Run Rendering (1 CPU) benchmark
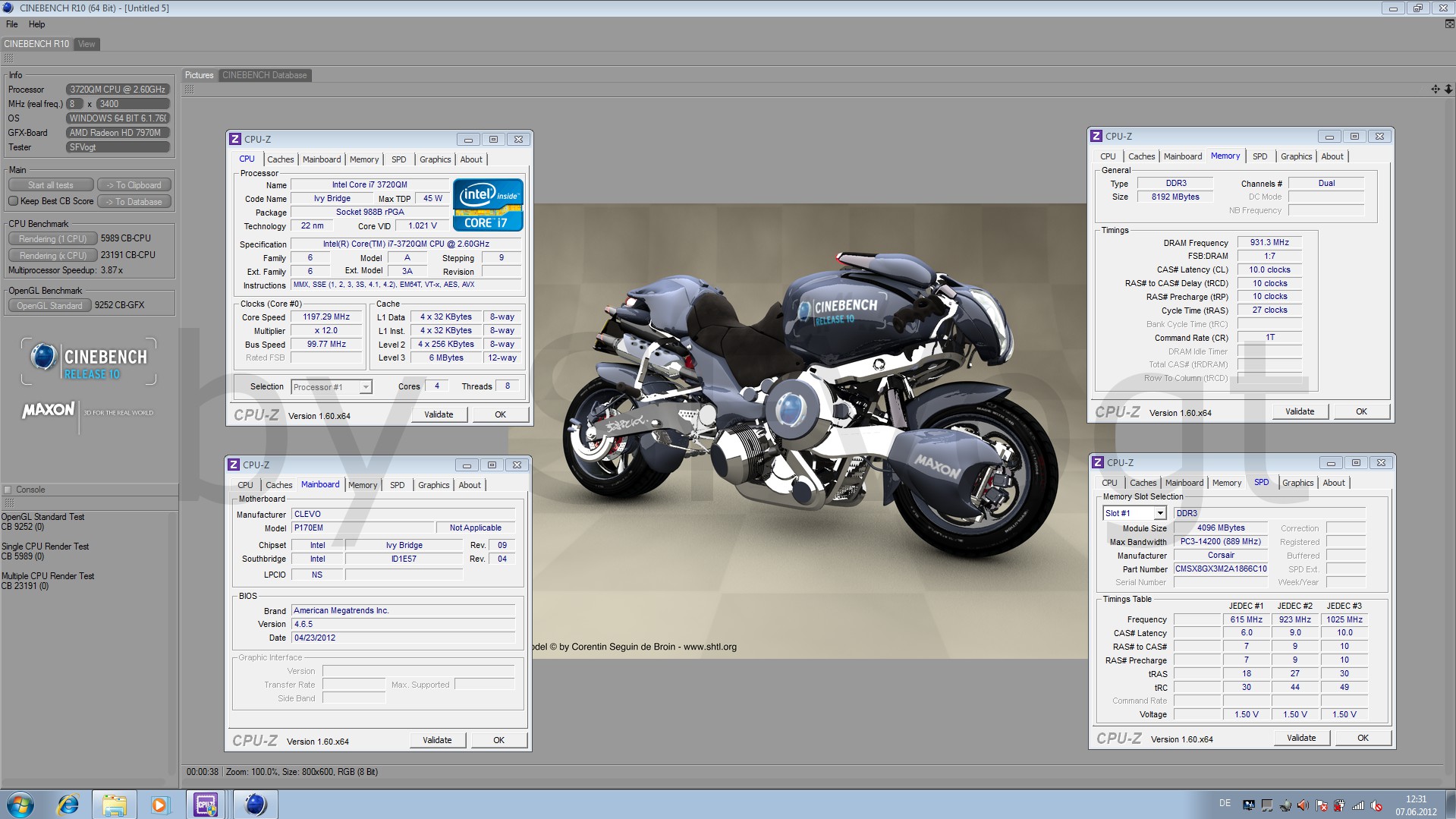The image size is (1456, 819). click(x=52, y=238)
